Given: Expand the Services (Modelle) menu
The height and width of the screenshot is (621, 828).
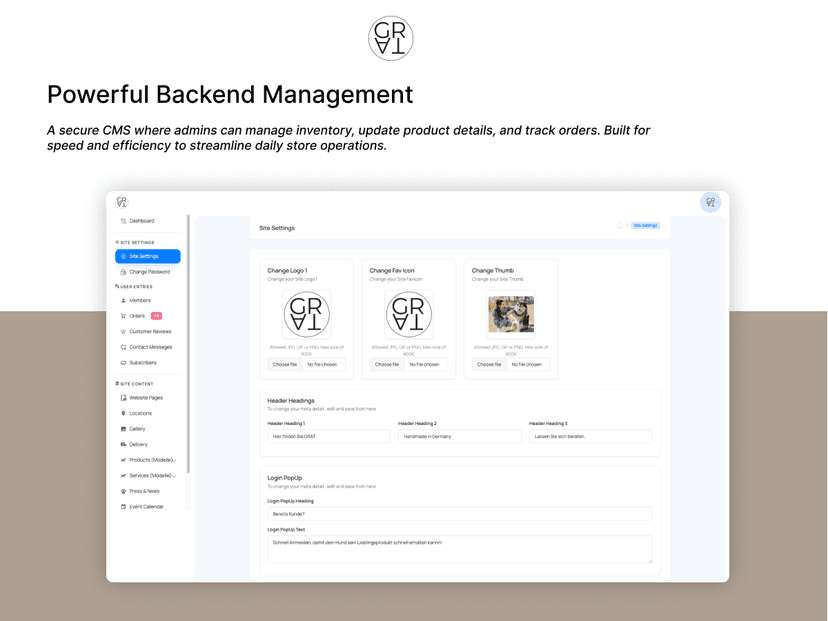Looking at the screenshot, I should [x=150, y=475].
